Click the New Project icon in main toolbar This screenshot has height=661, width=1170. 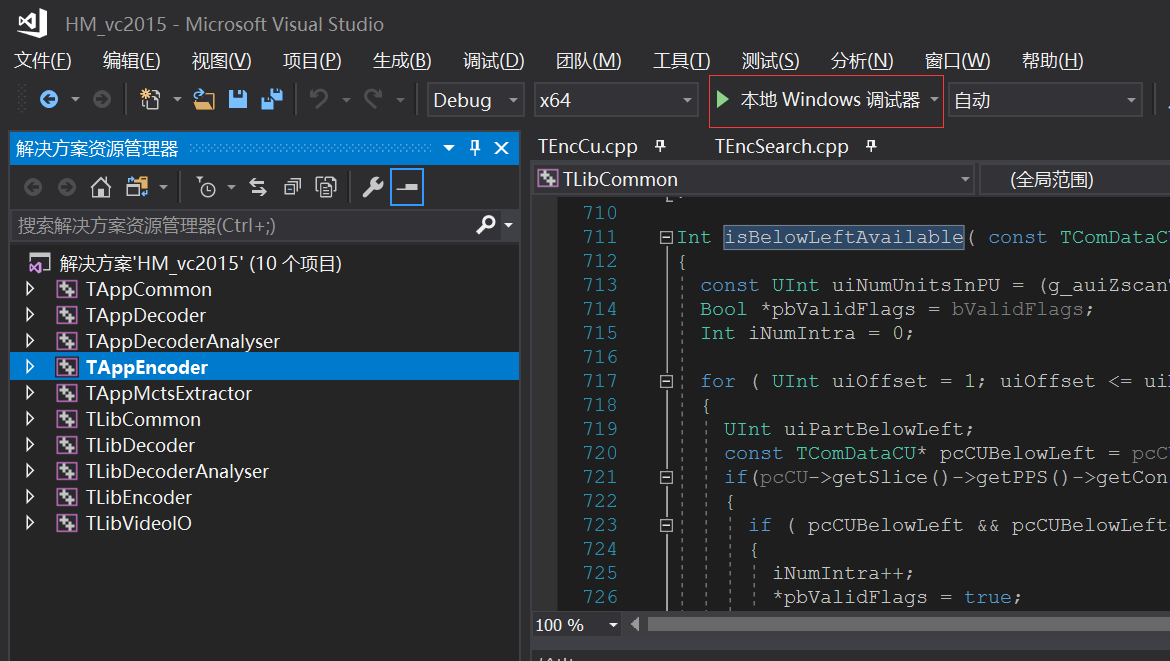[x=150, y=99]
